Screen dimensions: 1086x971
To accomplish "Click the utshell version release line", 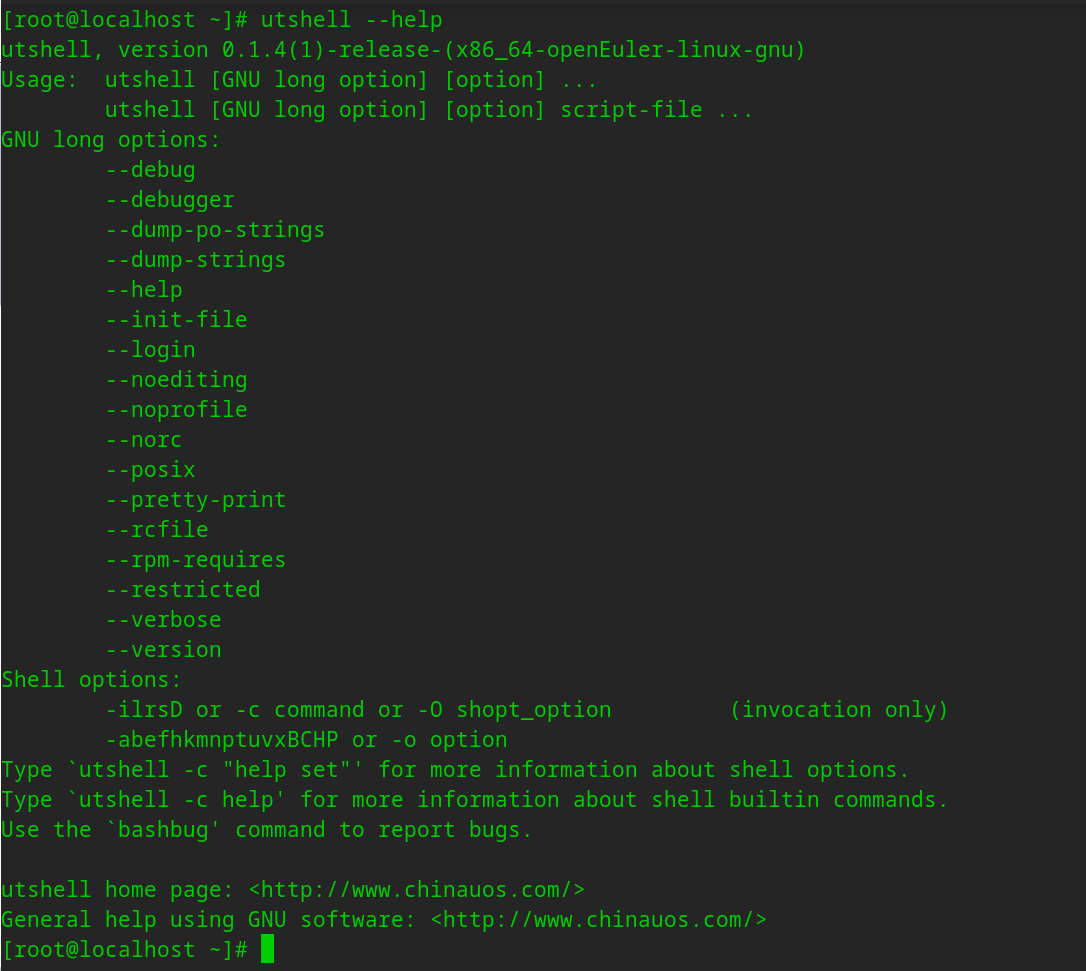I will click(x=403, y=50).
